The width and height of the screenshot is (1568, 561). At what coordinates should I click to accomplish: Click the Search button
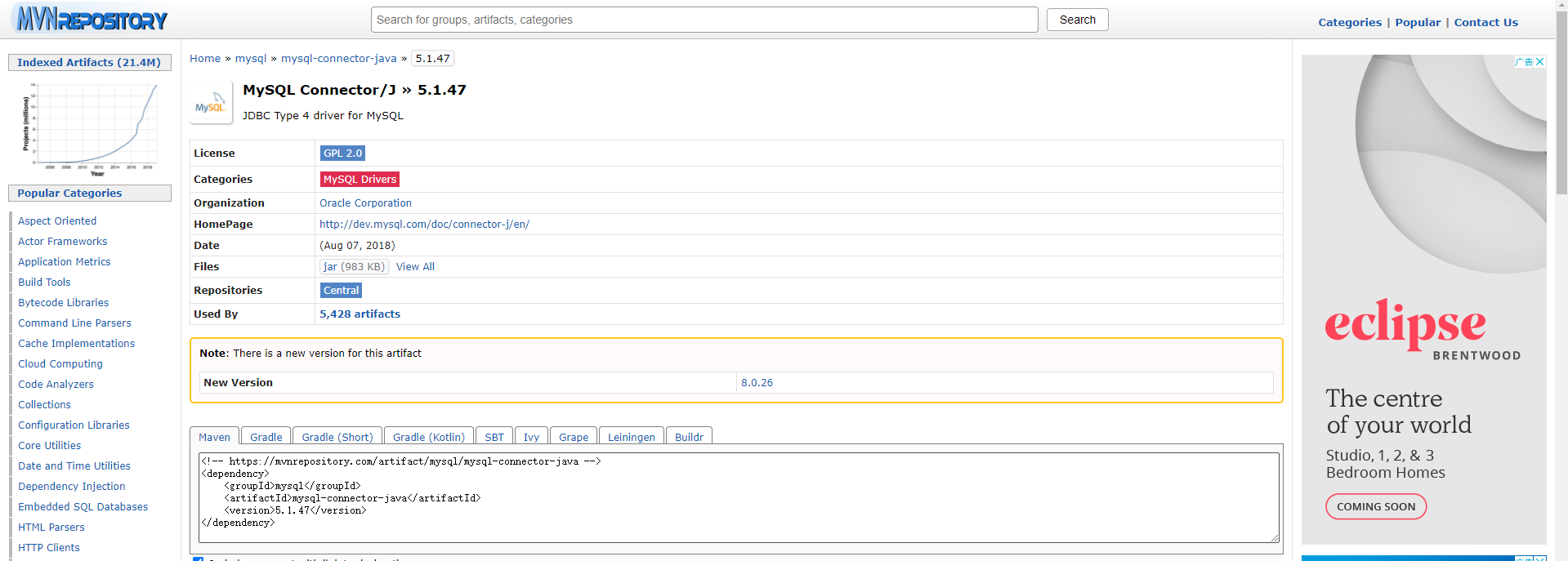(x=1077, y=20)
